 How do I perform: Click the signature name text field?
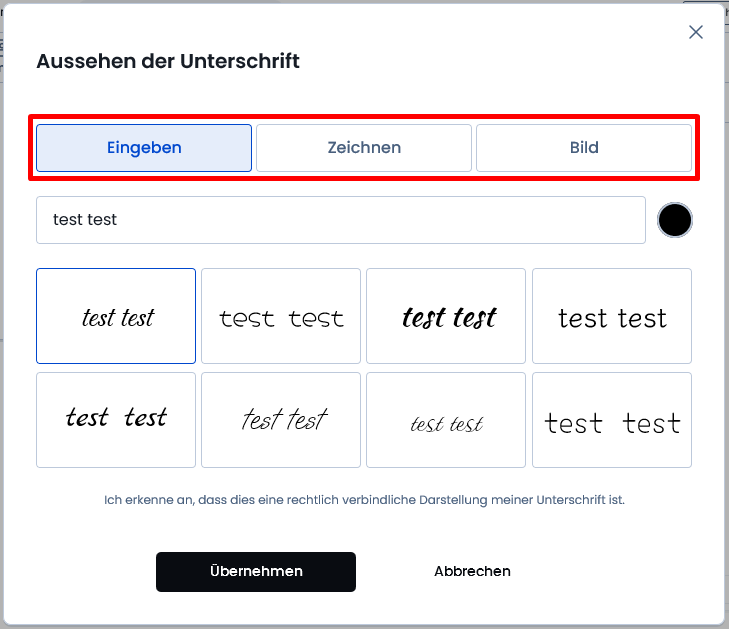[x=341, y=220]
